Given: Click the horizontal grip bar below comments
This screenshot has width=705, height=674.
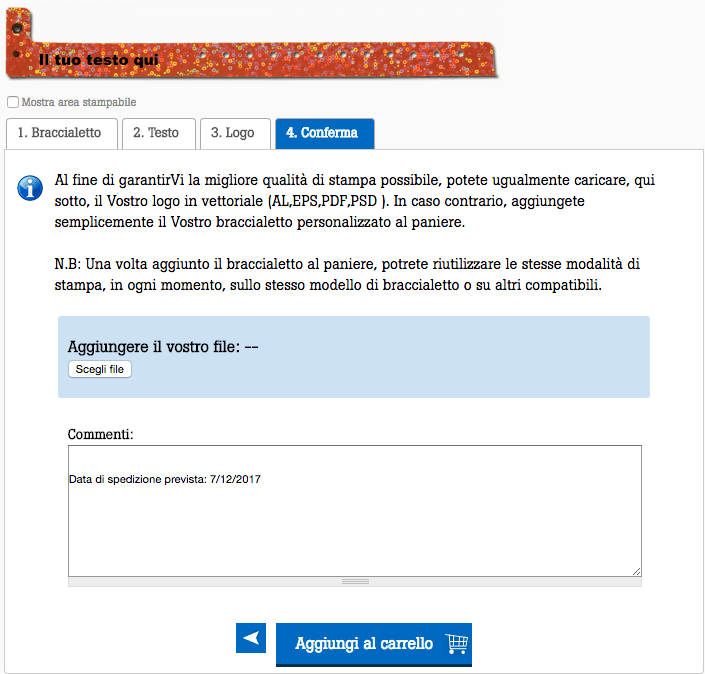Looking at the screenshot, I should [x=355, y=582].
